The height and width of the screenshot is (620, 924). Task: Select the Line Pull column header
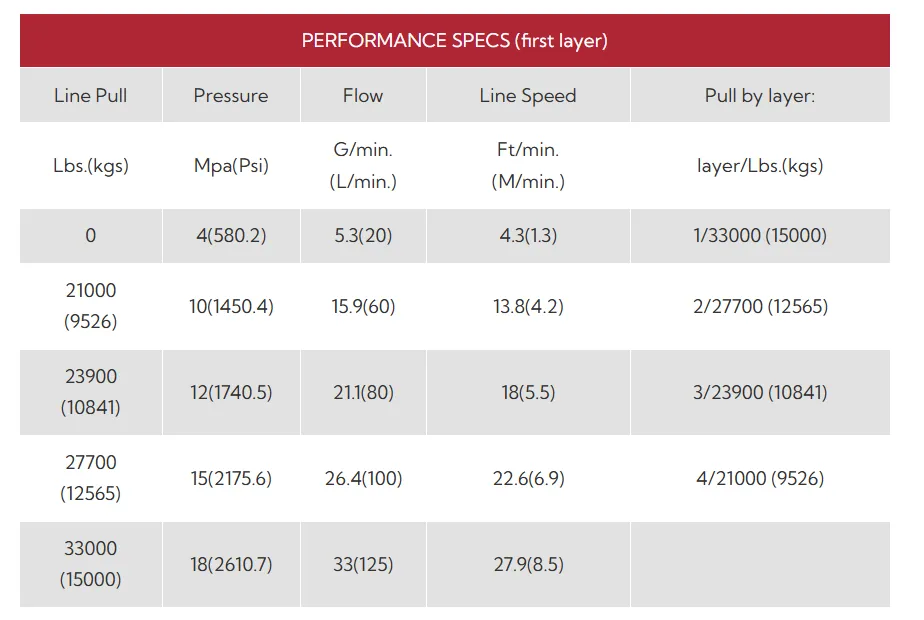(x=91, y=95)
